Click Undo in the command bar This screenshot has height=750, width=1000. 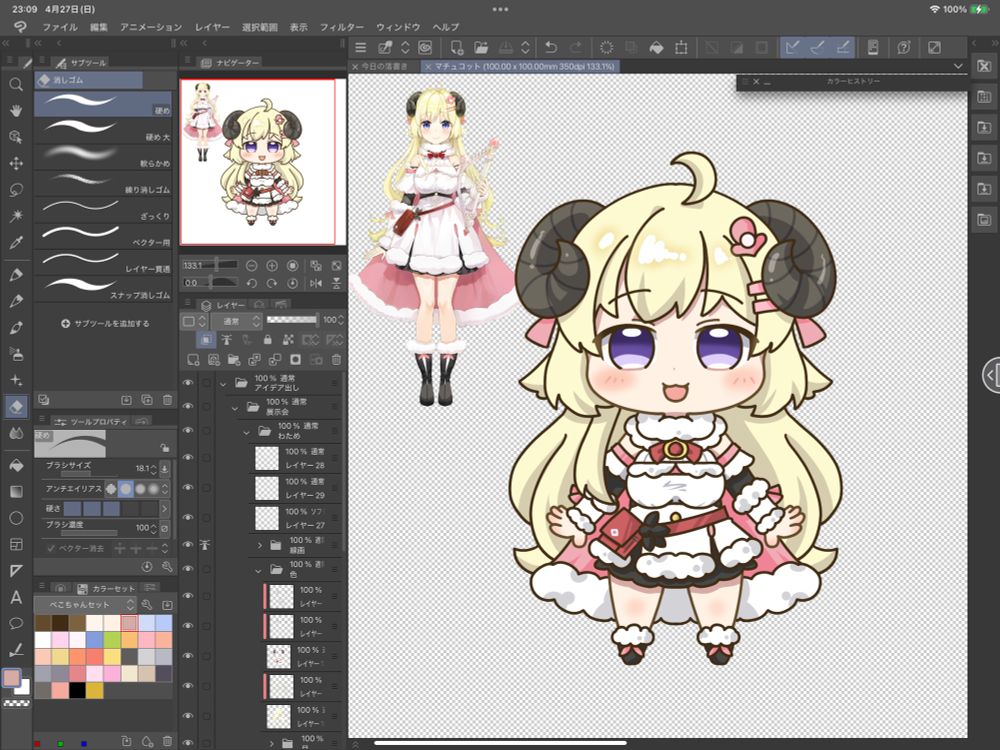(551, 47)
